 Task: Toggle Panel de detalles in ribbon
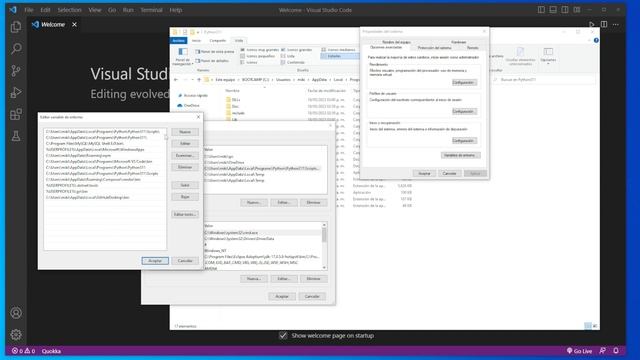[x=212, y=61]
